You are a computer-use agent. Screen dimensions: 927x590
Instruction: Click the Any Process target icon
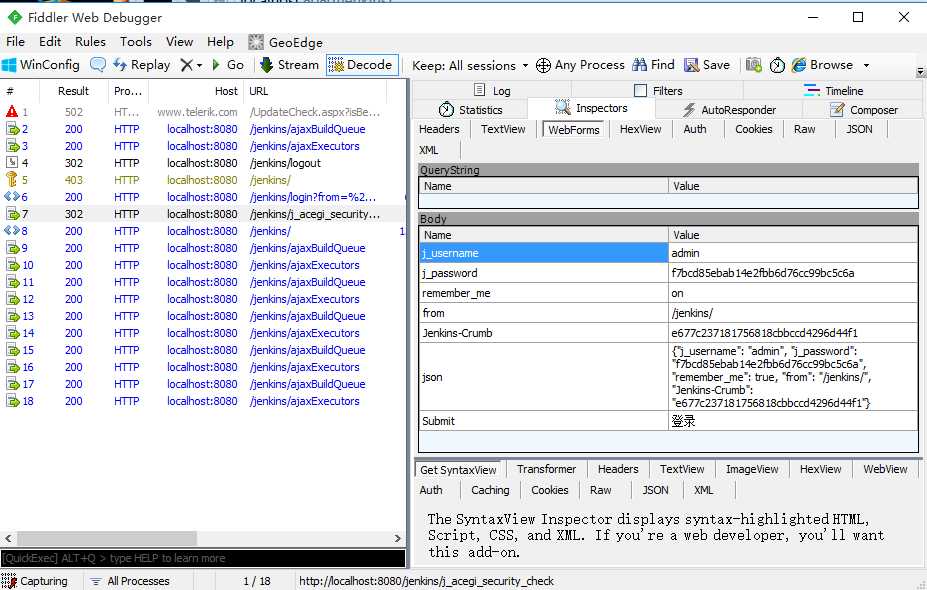[543, 65]
